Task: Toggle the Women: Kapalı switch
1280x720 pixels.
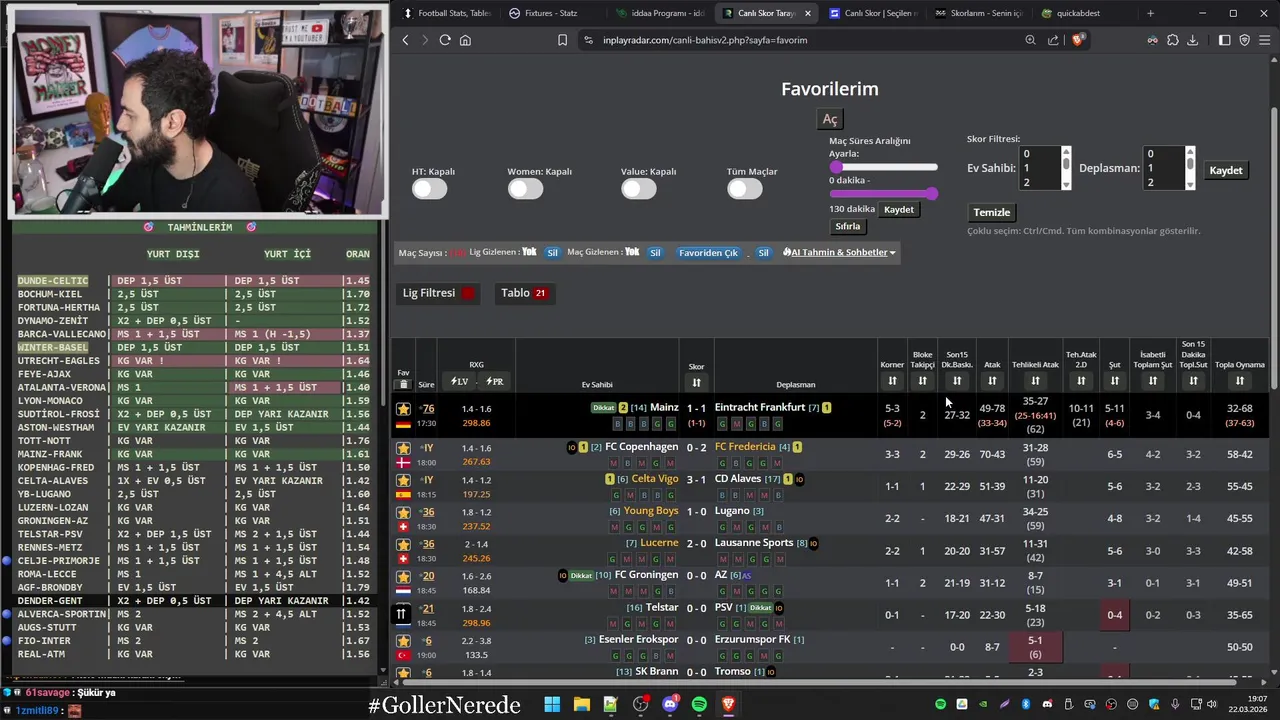Action: pyautogui.click(x=525, y=188)
